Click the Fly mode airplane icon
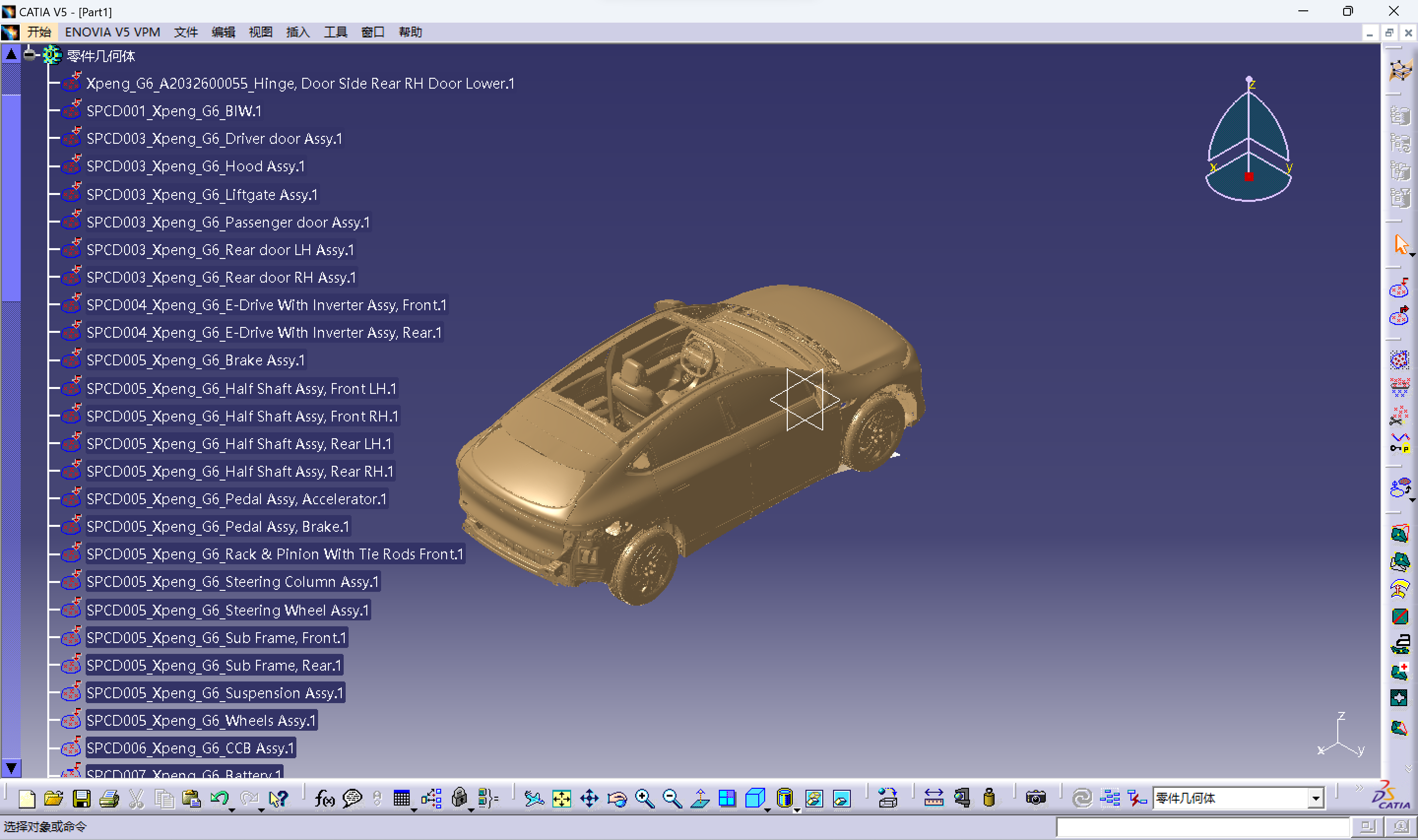 [534, 799]
